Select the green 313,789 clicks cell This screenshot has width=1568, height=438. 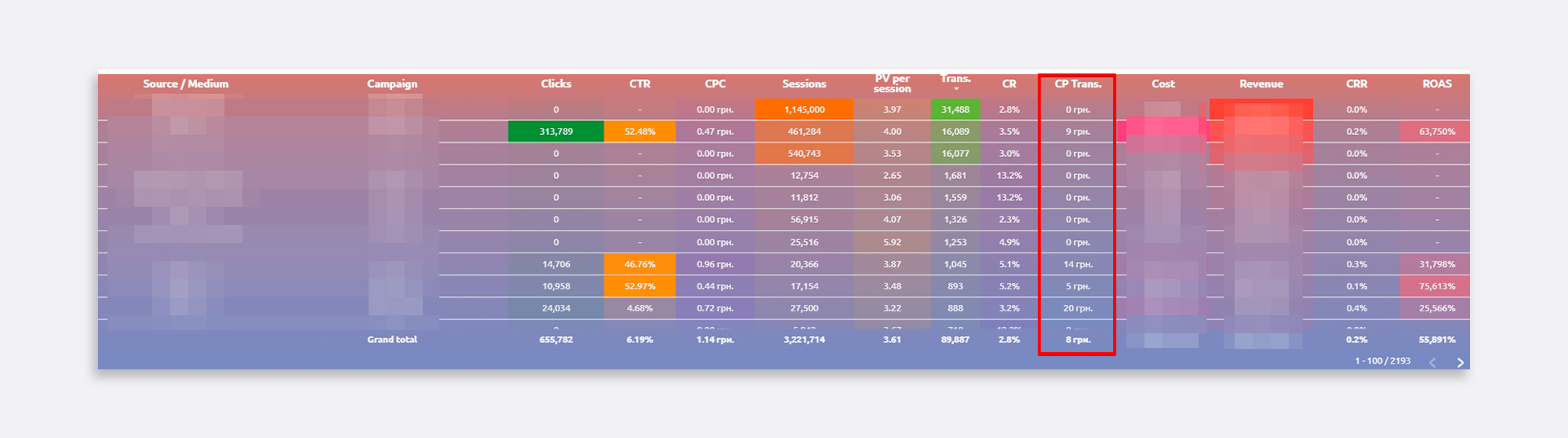[555, 132]
